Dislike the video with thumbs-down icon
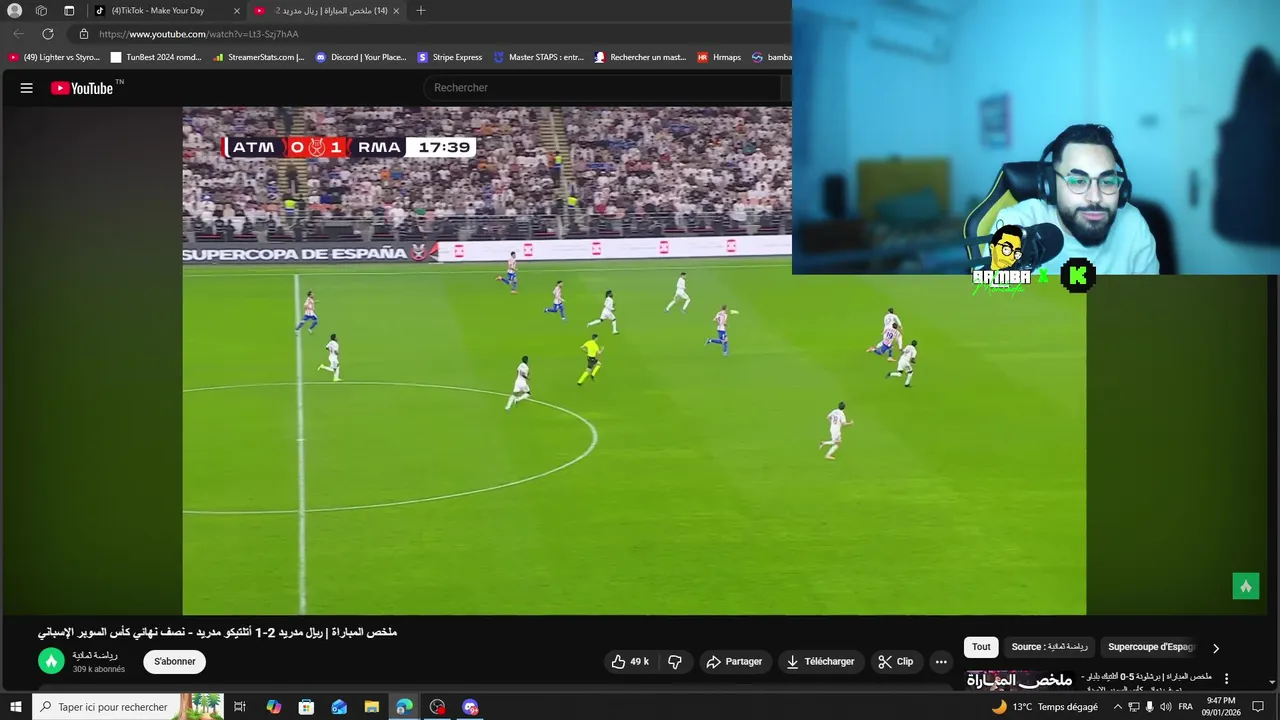Screen dimensions: 1280x720 pyautogui.click(x=675, y=662)
